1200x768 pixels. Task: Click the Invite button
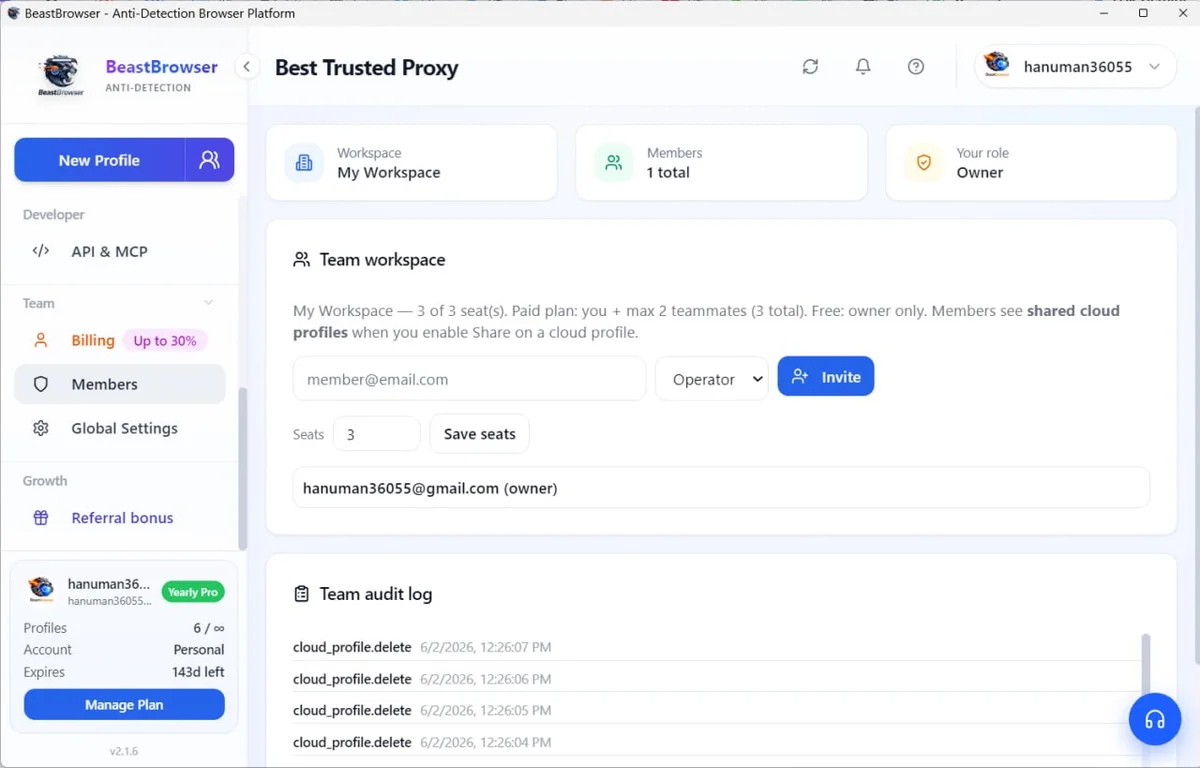point(826,376)
